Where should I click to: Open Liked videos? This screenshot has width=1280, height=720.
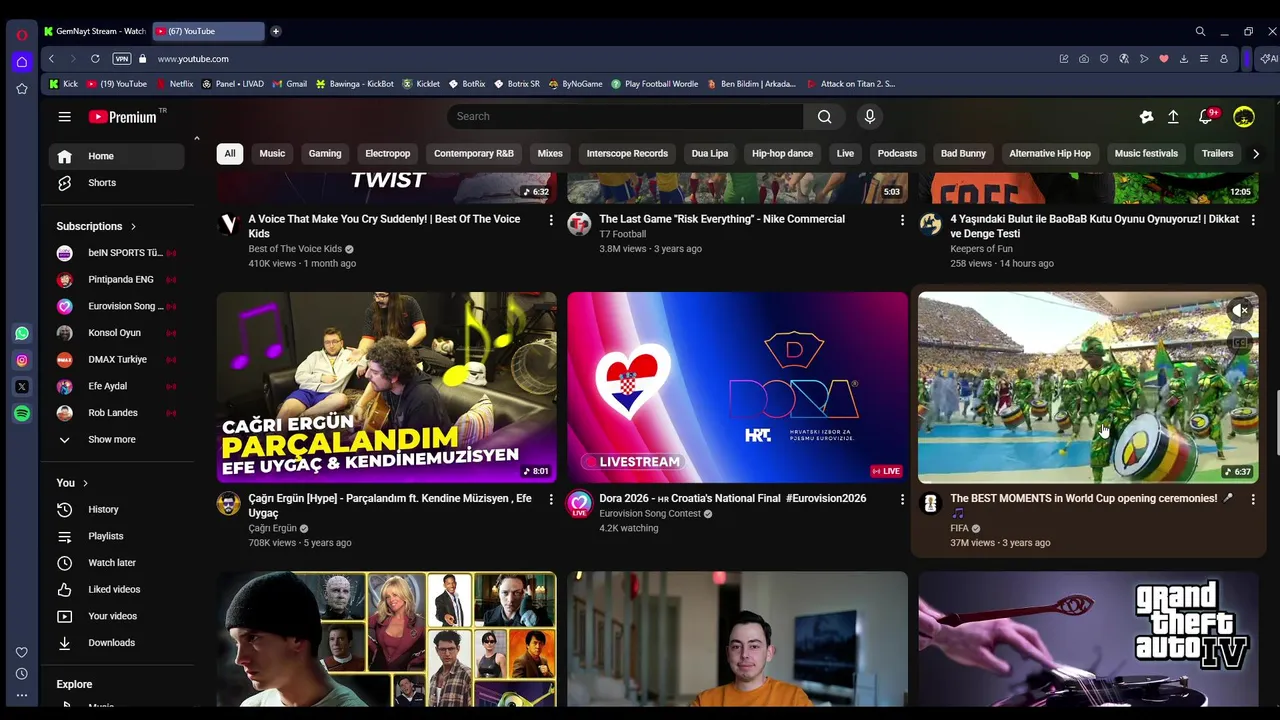click(x=116, y=589)
